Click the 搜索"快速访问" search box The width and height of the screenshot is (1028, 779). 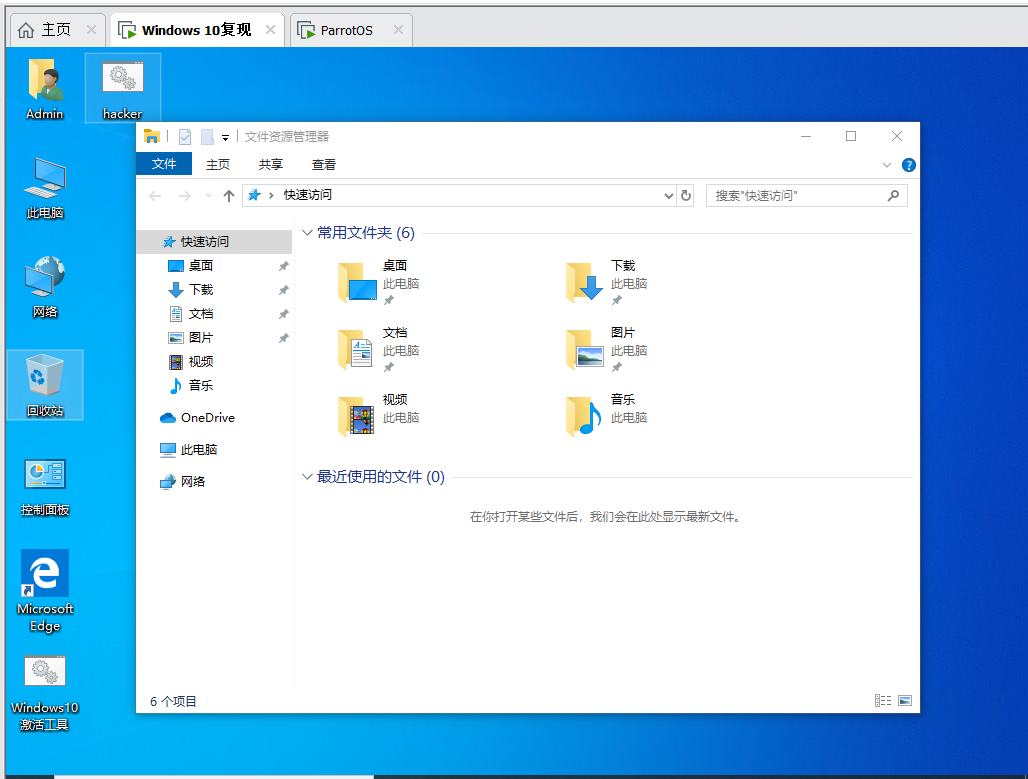point(806,195)
